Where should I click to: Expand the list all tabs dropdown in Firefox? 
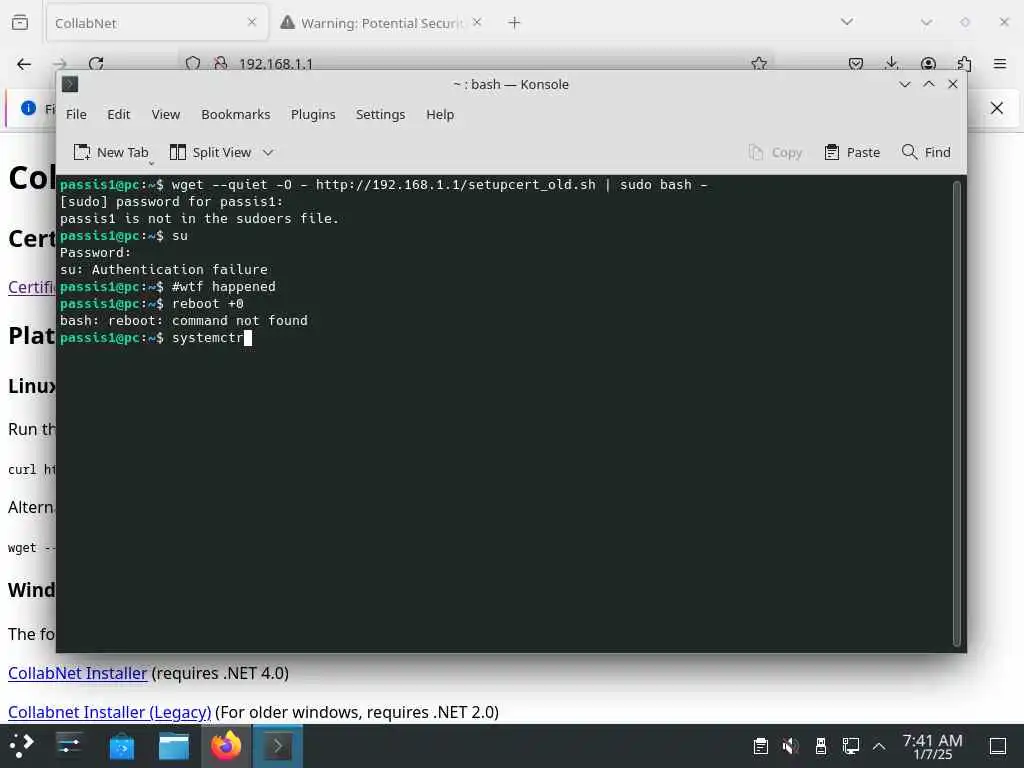click(x=847, y=22)
